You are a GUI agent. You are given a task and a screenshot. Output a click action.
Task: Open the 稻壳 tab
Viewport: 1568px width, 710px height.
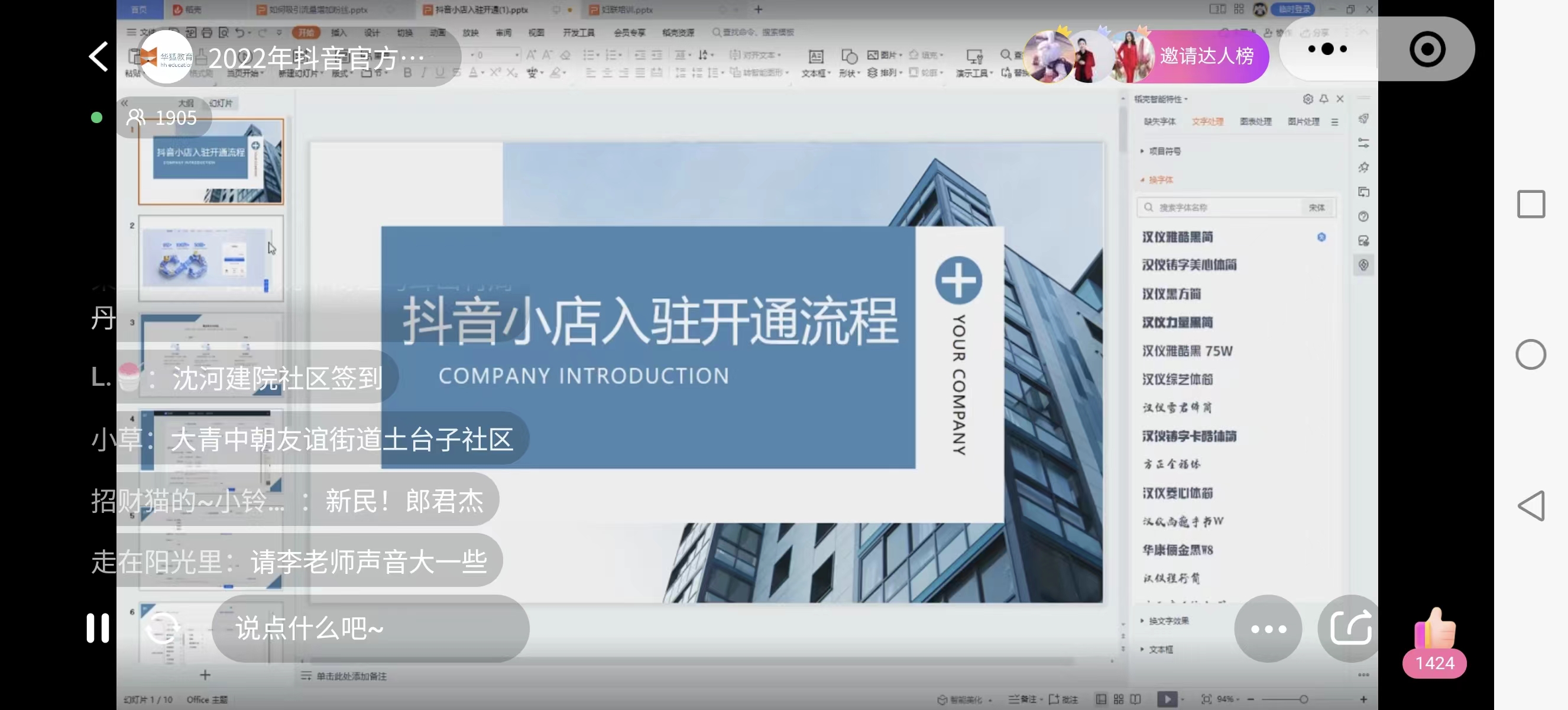pos(187,9)
